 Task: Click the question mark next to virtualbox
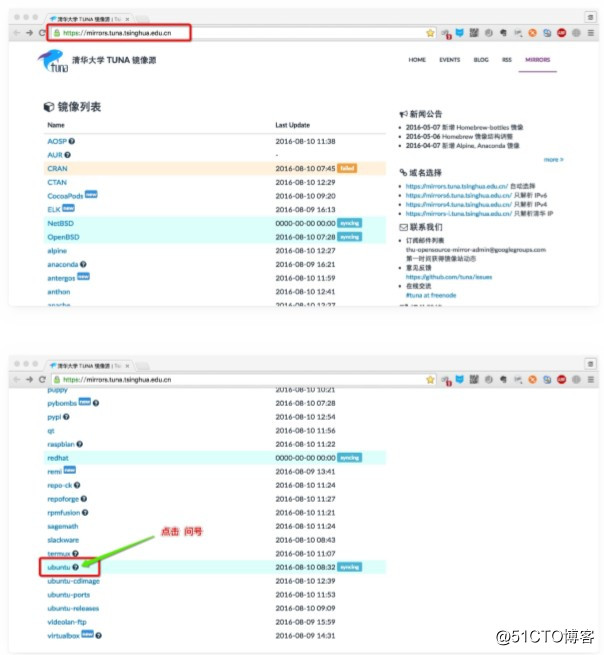(x=99, y=636)
